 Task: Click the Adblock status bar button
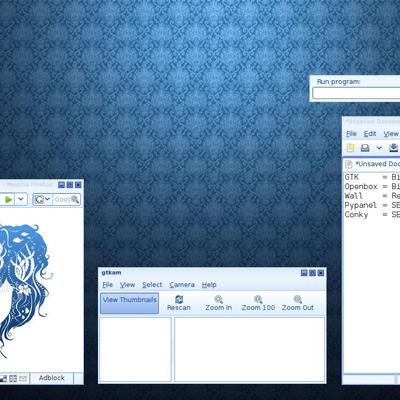51,378
